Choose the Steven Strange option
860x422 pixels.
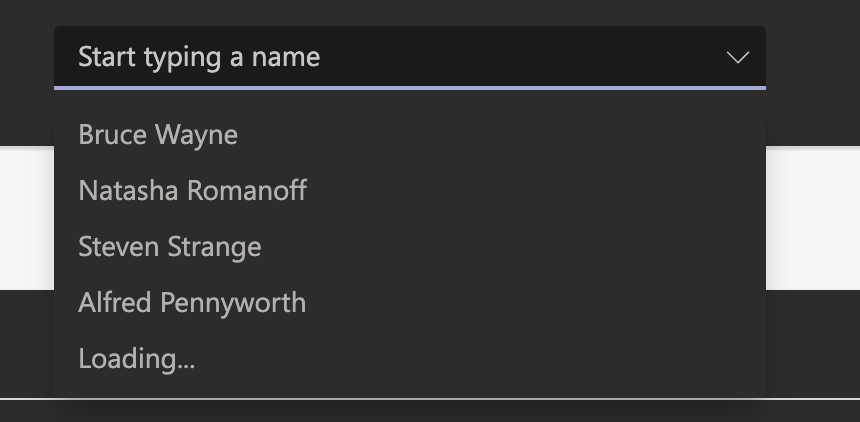169,246
